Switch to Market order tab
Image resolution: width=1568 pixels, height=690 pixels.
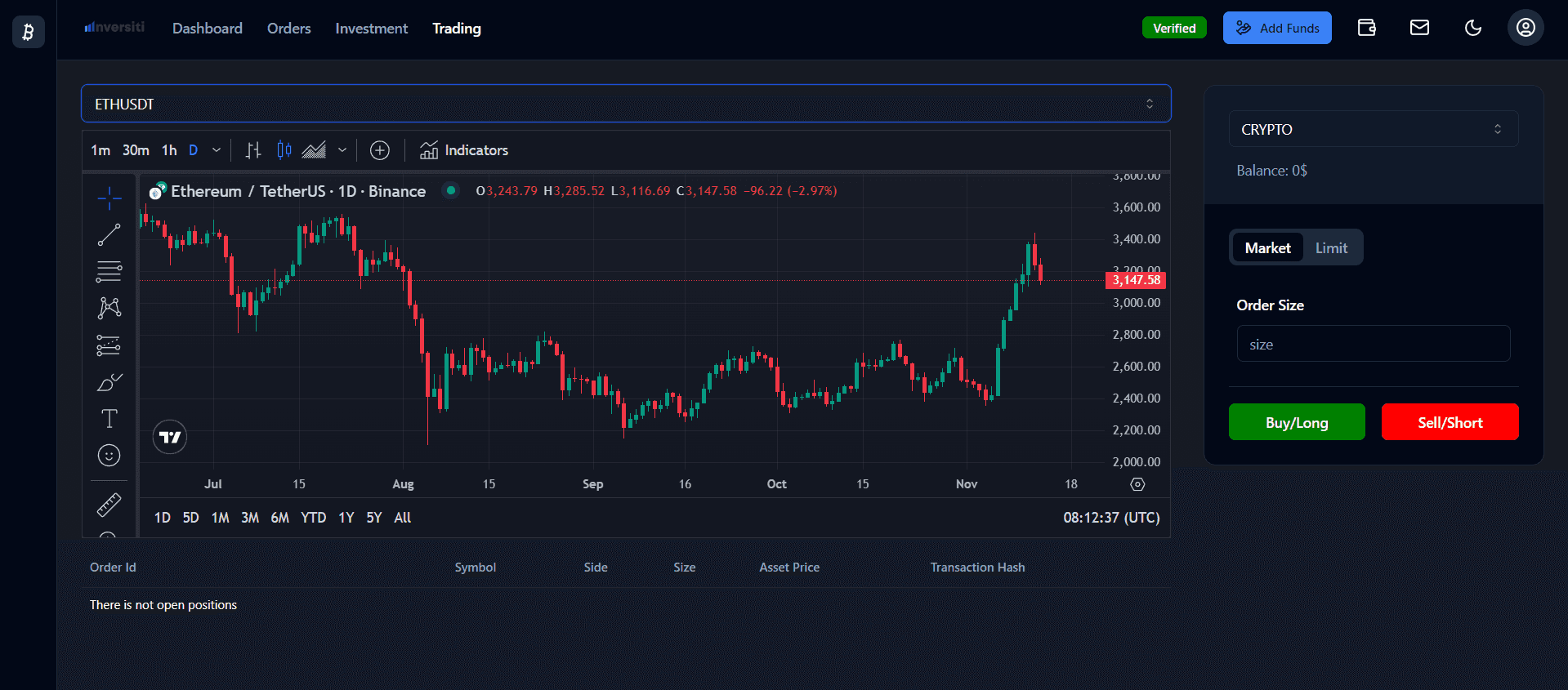[1268, 248]
